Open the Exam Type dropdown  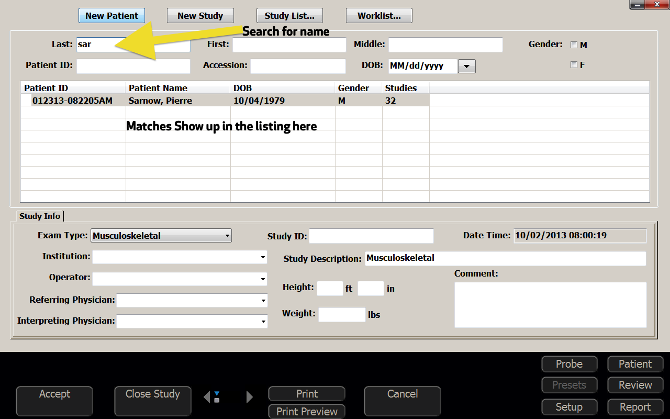pyautogui.click(x=161, y=236)
